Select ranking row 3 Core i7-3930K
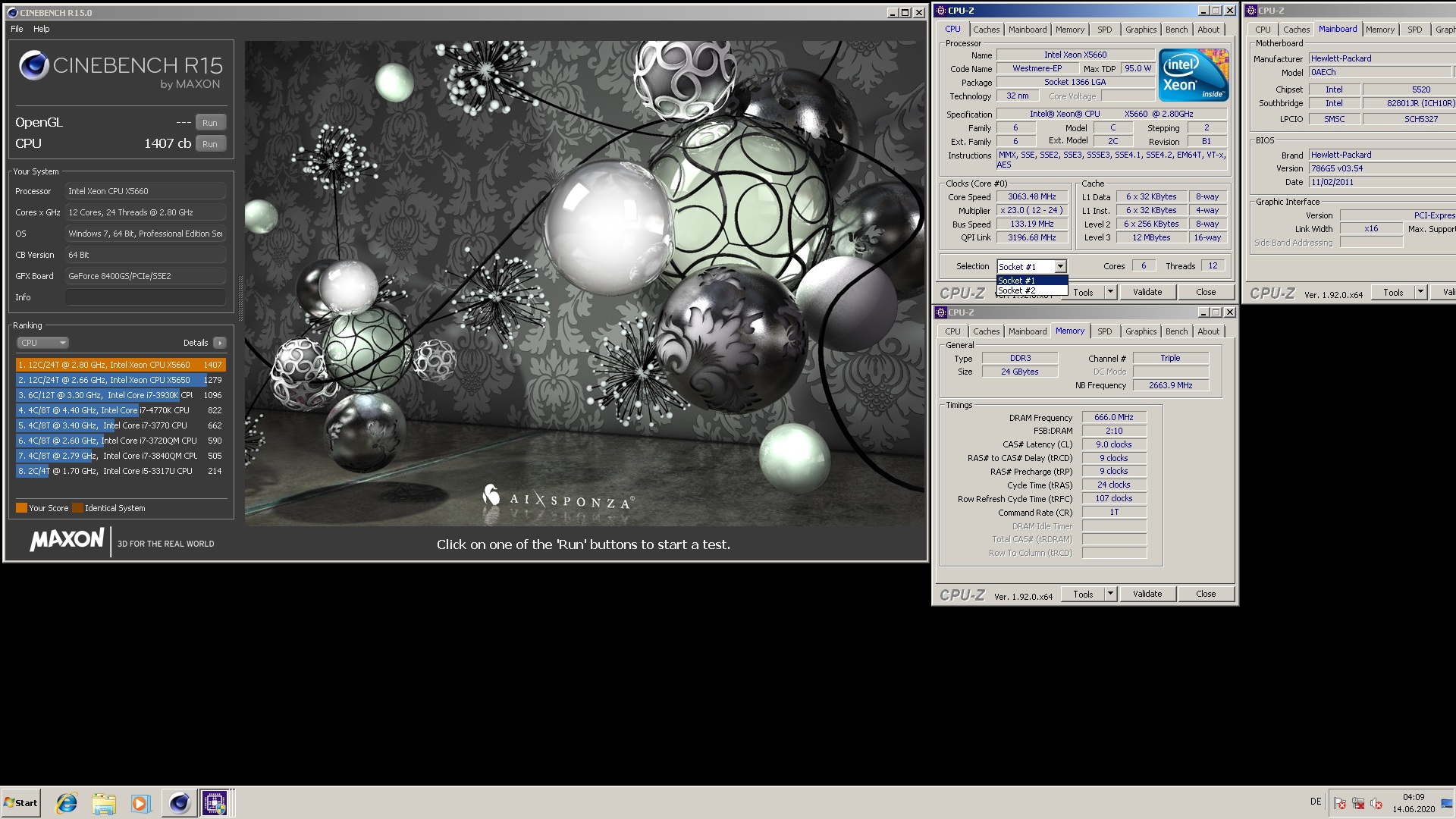The height and width of the screenshot is (819, 1456). [121, 395]
